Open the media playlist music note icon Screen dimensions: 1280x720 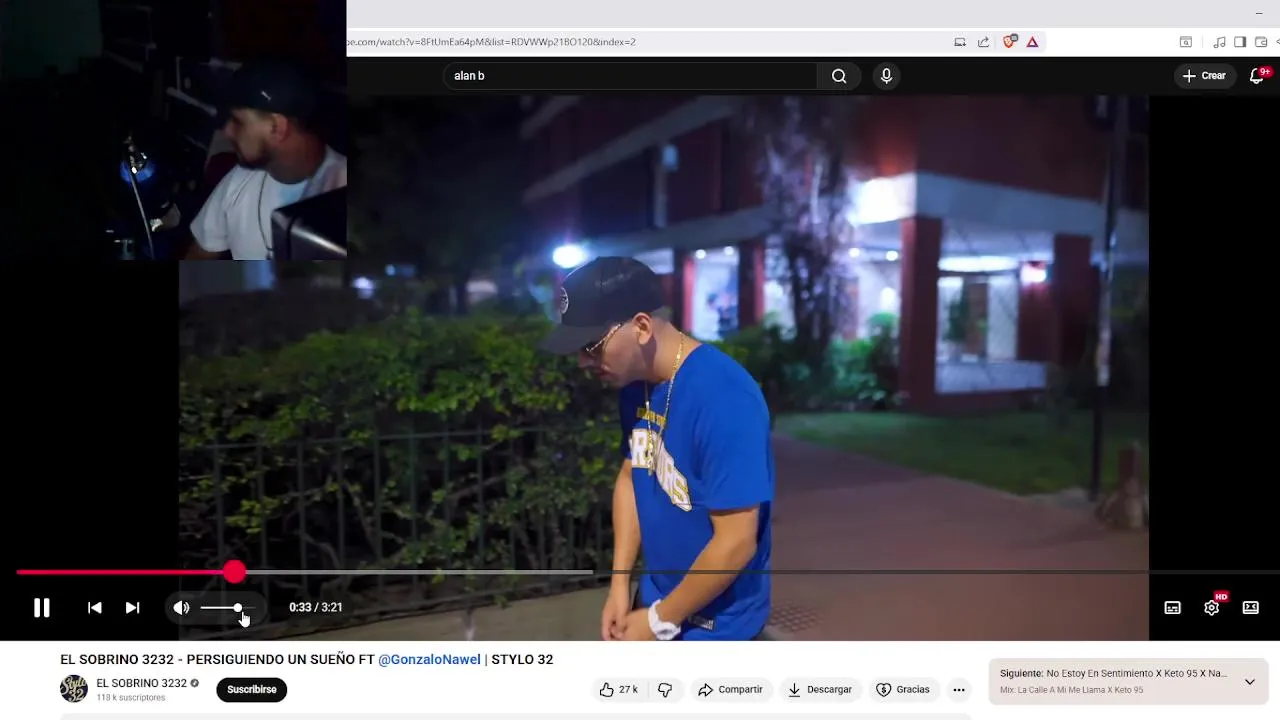coord(1219,42)
